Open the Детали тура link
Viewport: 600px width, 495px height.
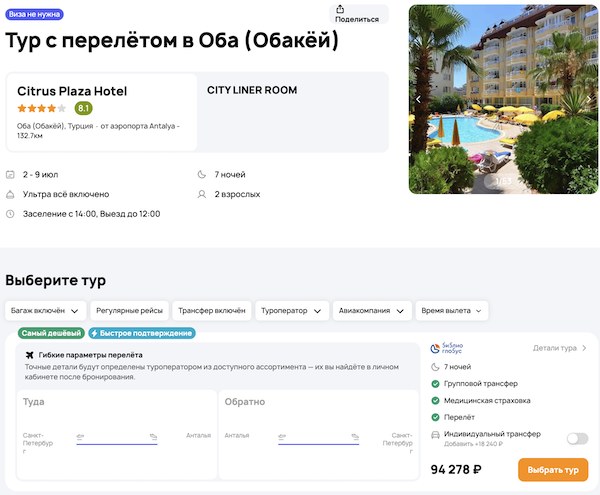coord(560,349)
